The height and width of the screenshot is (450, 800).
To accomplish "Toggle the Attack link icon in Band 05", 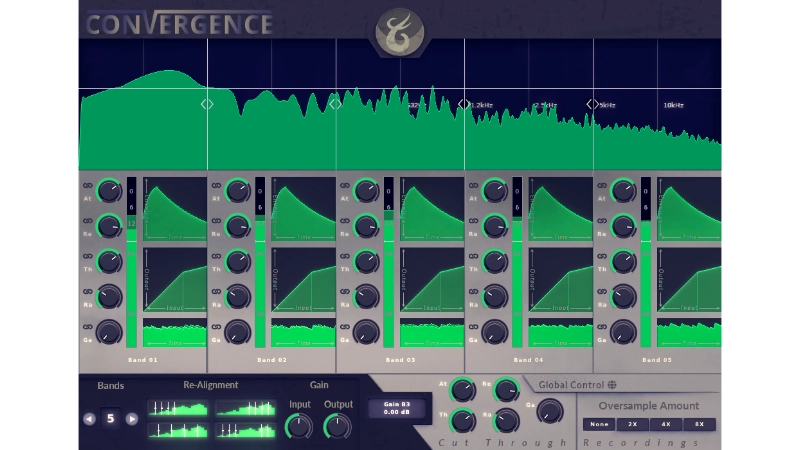I will (602, 186).
